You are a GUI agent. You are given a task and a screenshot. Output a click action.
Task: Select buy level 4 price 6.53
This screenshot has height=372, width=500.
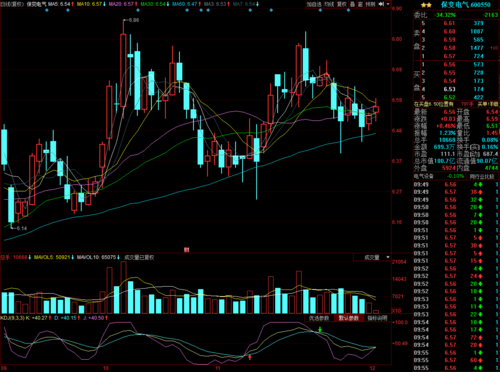pos(449,89)
